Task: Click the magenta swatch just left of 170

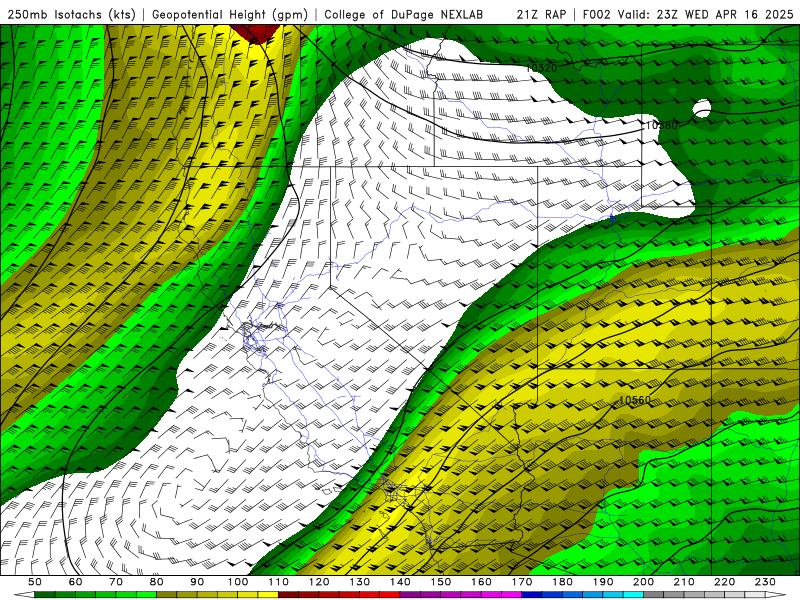Action: (x=512, y=595)
